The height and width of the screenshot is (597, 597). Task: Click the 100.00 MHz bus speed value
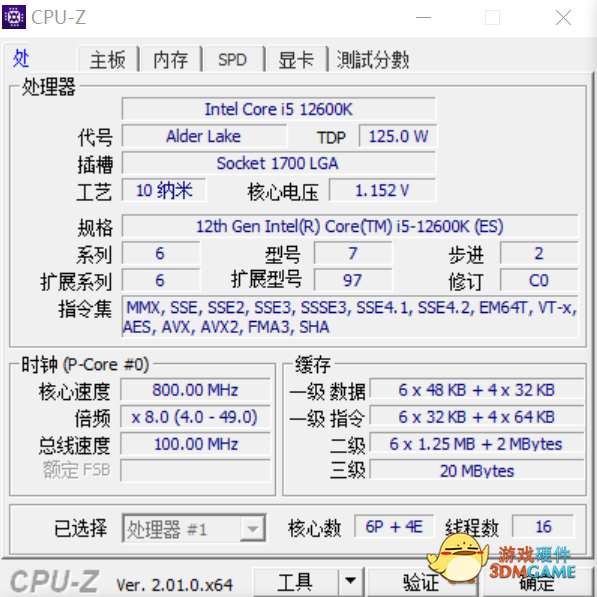click(x=195, y=444)
